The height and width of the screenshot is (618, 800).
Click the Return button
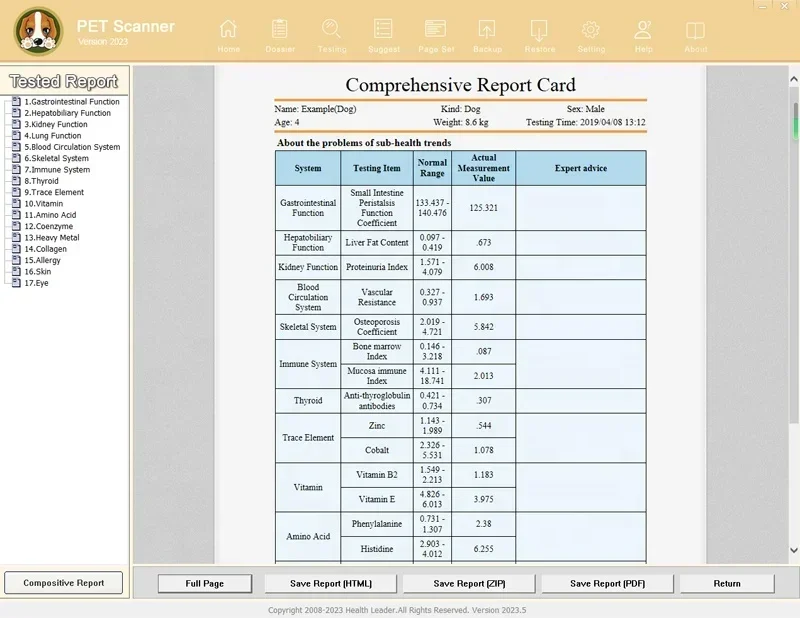(x=727, y=583)
